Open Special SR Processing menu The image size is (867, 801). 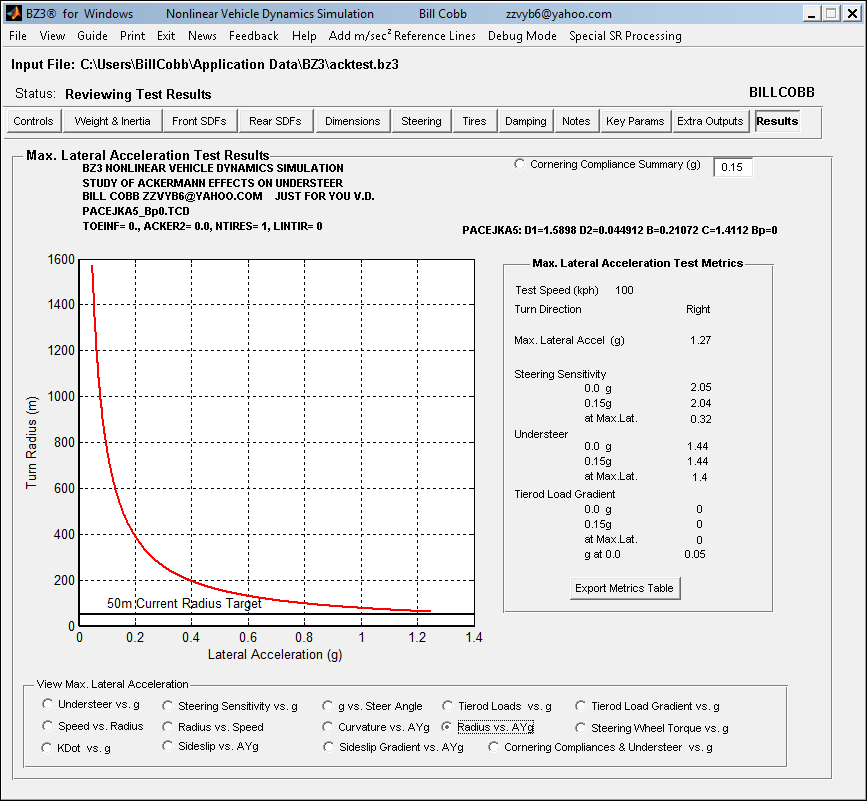(625, 36)
